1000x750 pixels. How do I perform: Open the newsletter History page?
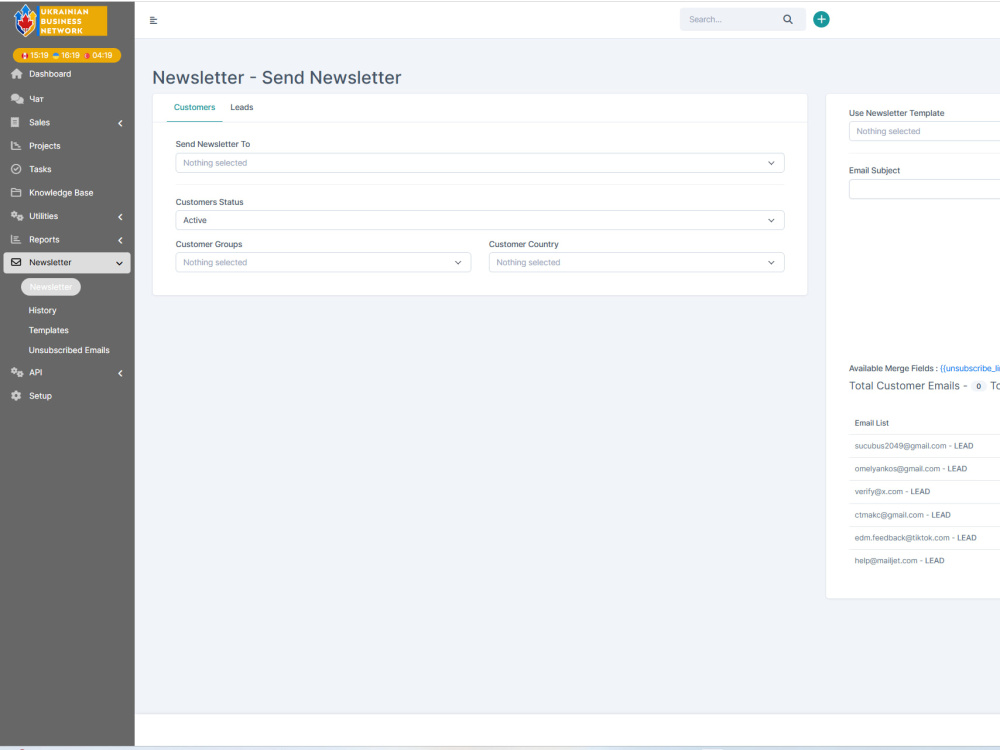pos(43,311)
